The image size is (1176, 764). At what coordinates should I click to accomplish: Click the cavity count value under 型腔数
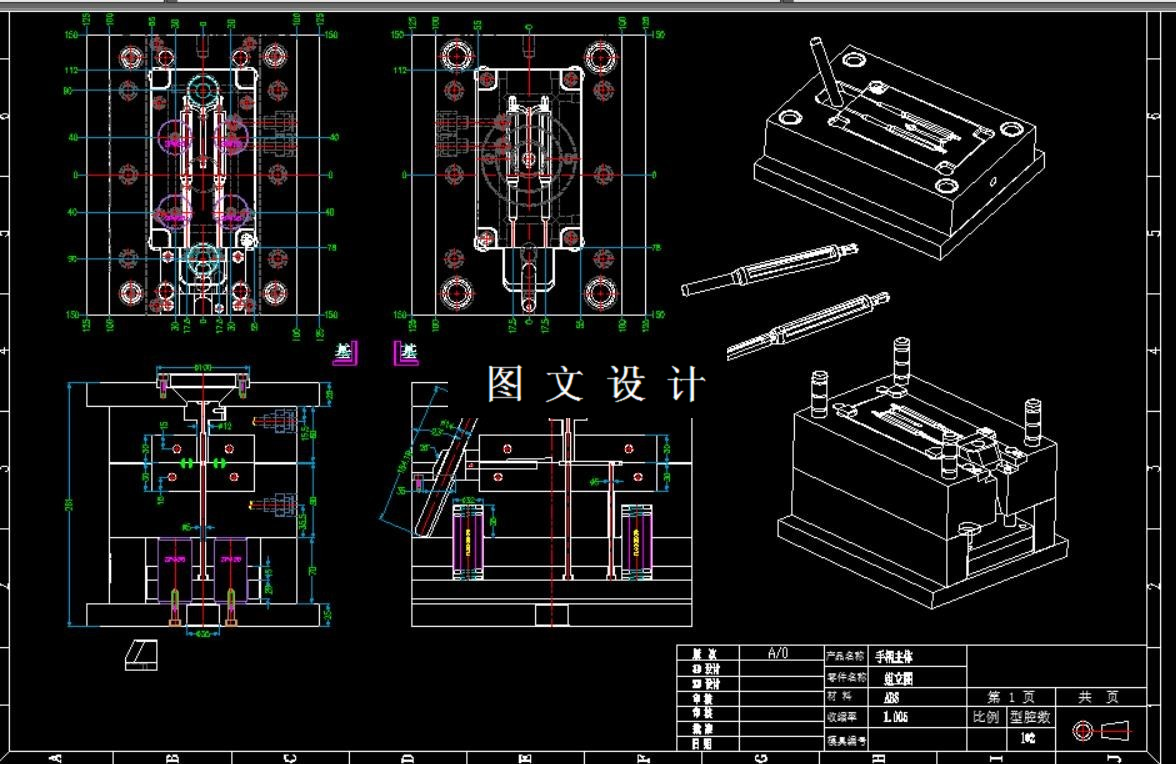1028,738
